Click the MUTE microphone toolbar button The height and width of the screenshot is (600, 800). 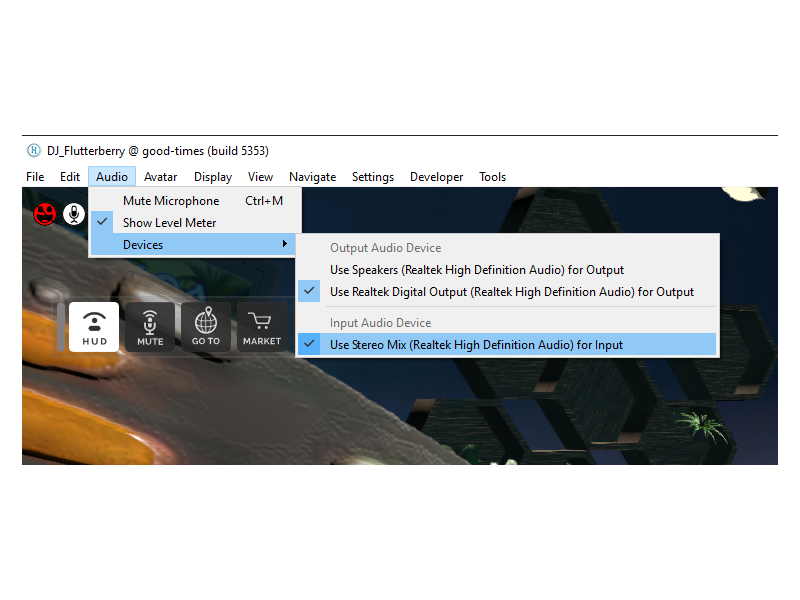click(150, 327)
